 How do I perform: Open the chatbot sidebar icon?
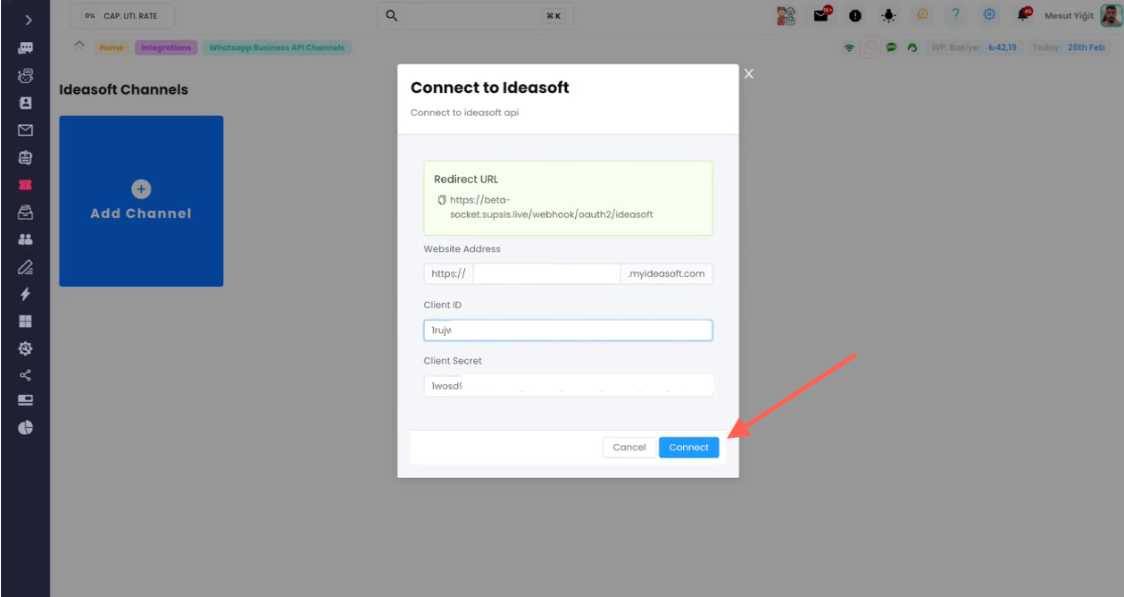(25, 75)
